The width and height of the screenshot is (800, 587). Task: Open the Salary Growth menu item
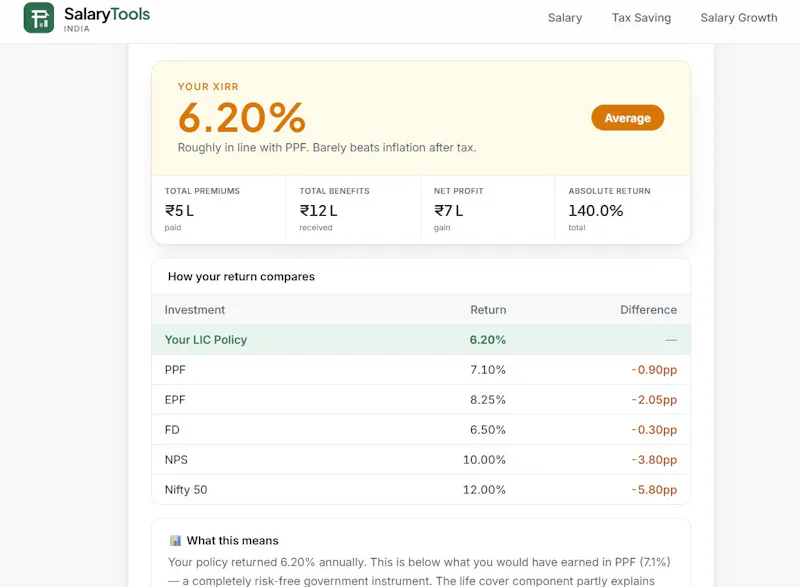[739, 18]
